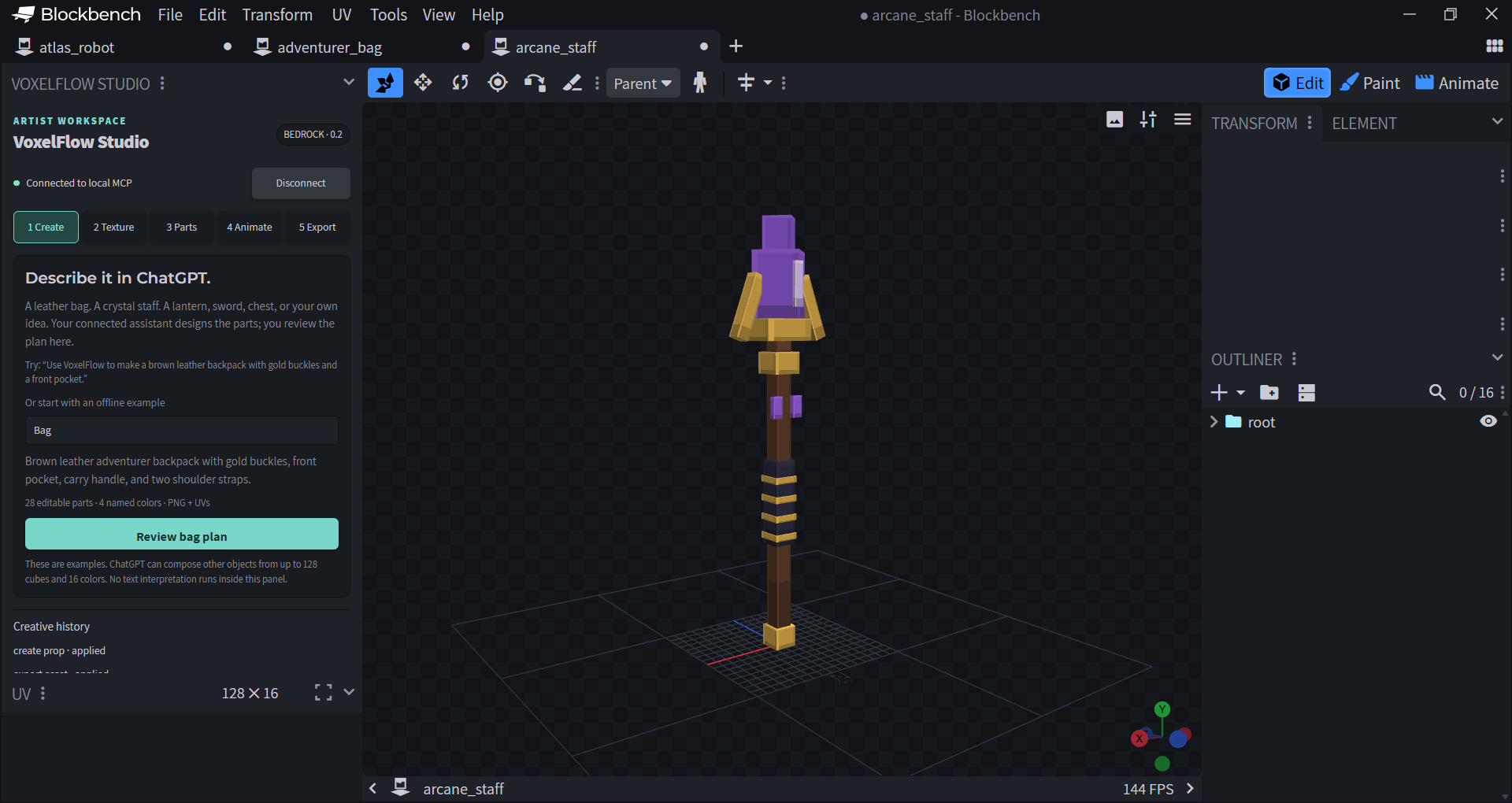Click the blue Z axis gizmo ball
Viewport: 1512px width, 803px height.
[x=1178, y=739]
